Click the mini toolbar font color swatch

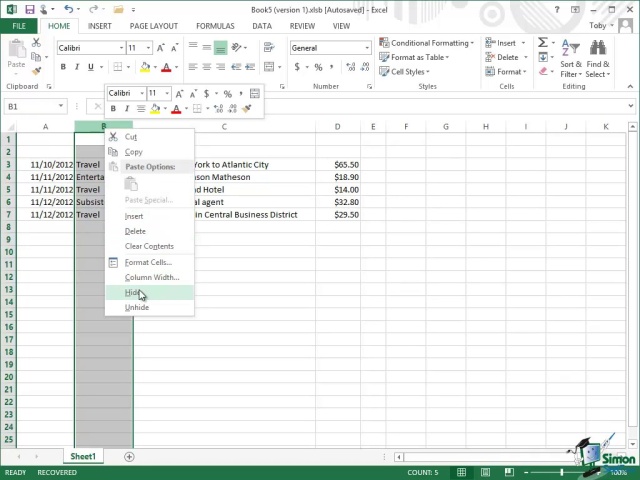[176, 109]
